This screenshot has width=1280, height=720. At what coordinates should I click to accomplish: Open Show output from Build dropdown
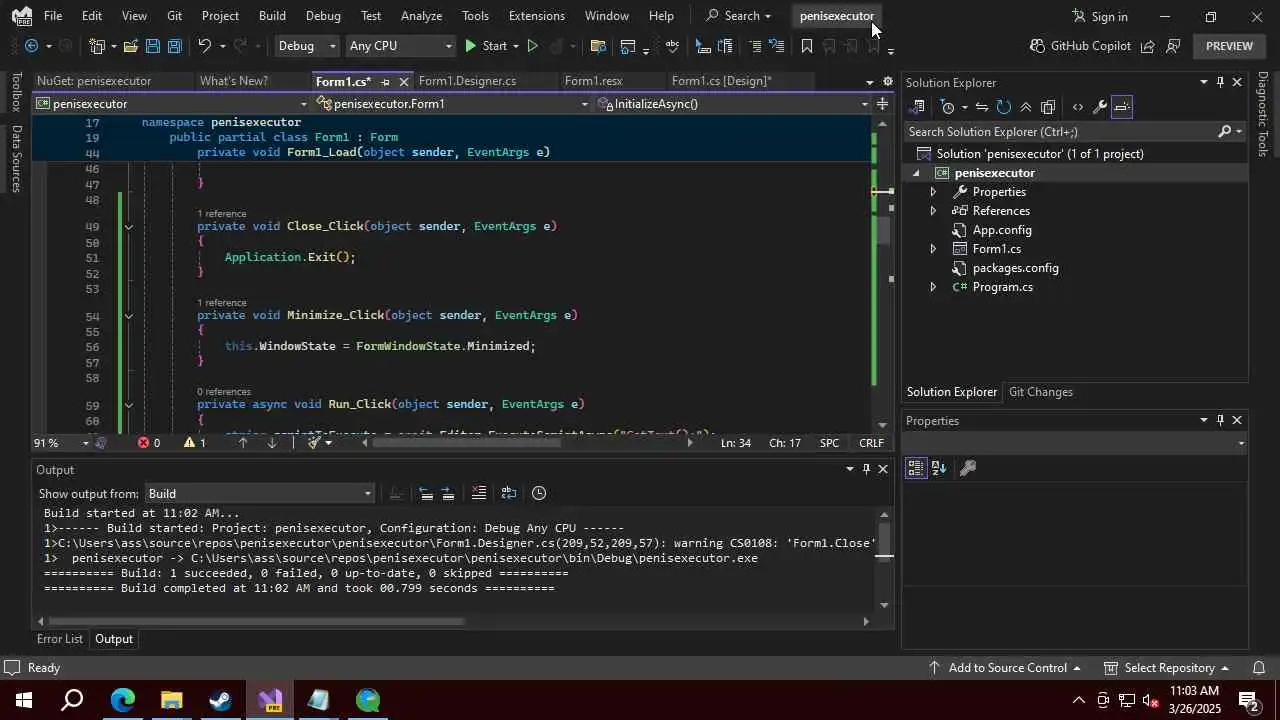(x=260, y=493)
